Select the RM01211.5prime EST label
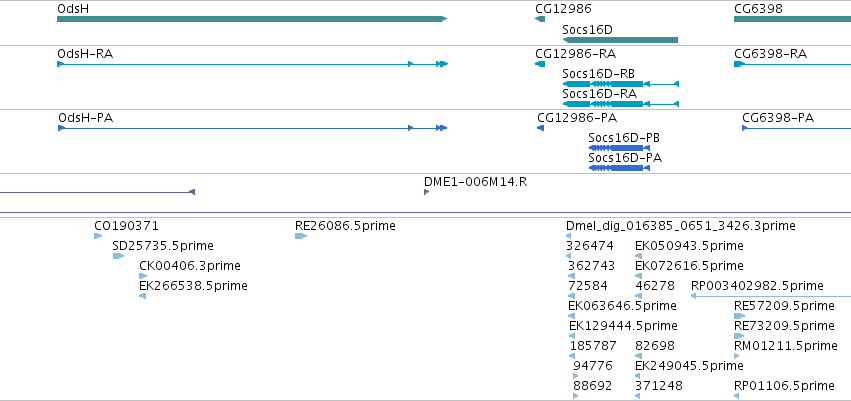Viewport: 851px width, 401px height. (x=786, y=346)
